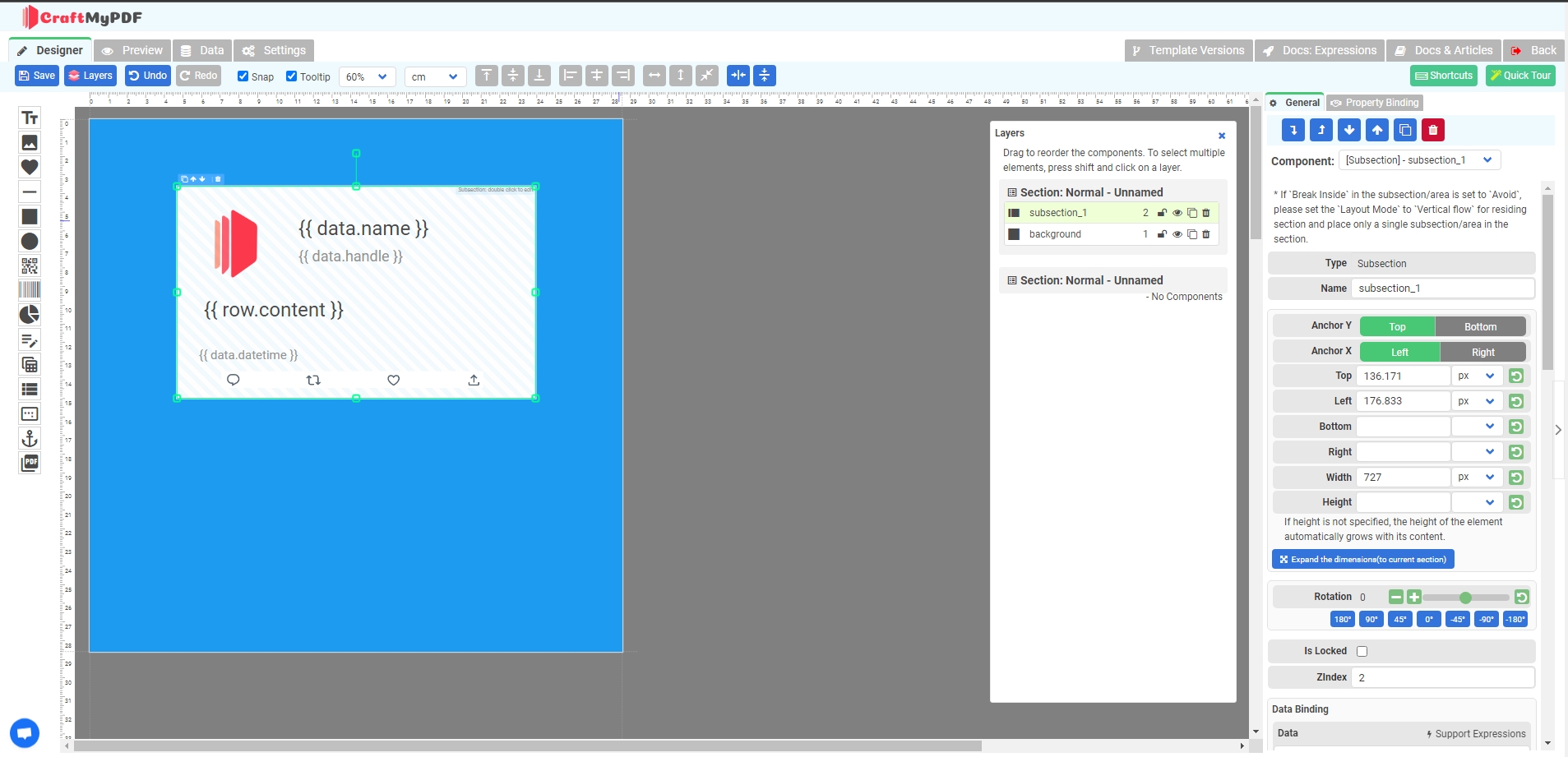
Task: Toggle the Tooltip checkbox
Action: click(x=291, y=76)
